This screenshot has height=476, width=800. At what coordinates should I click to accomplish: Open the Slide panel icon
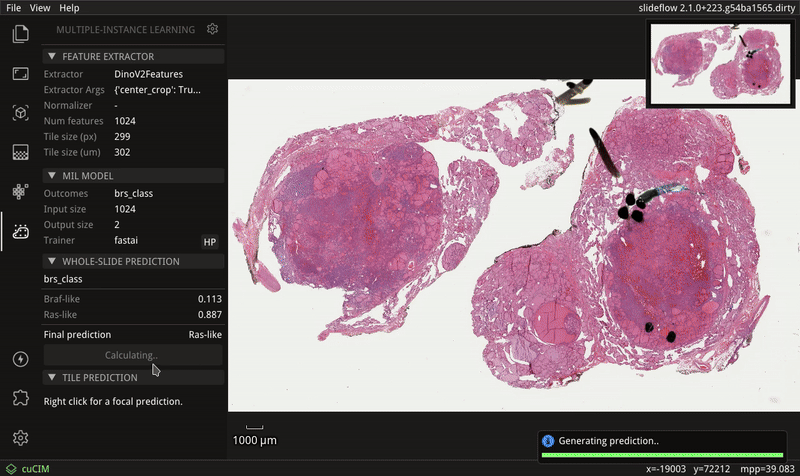[20, 74]
